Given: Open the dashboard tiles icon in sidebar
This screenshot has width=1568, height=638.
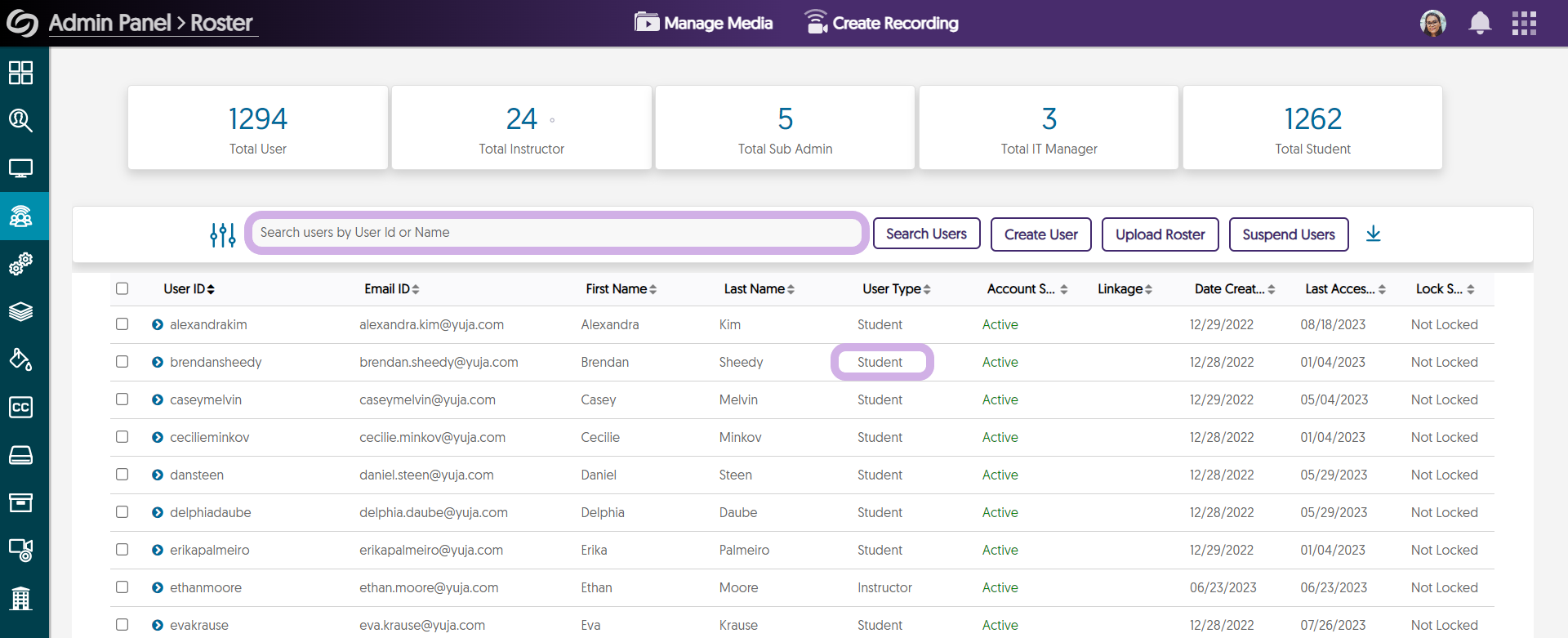Looking at the screenshot, I should pyautogui.click(x=20, y=73).
